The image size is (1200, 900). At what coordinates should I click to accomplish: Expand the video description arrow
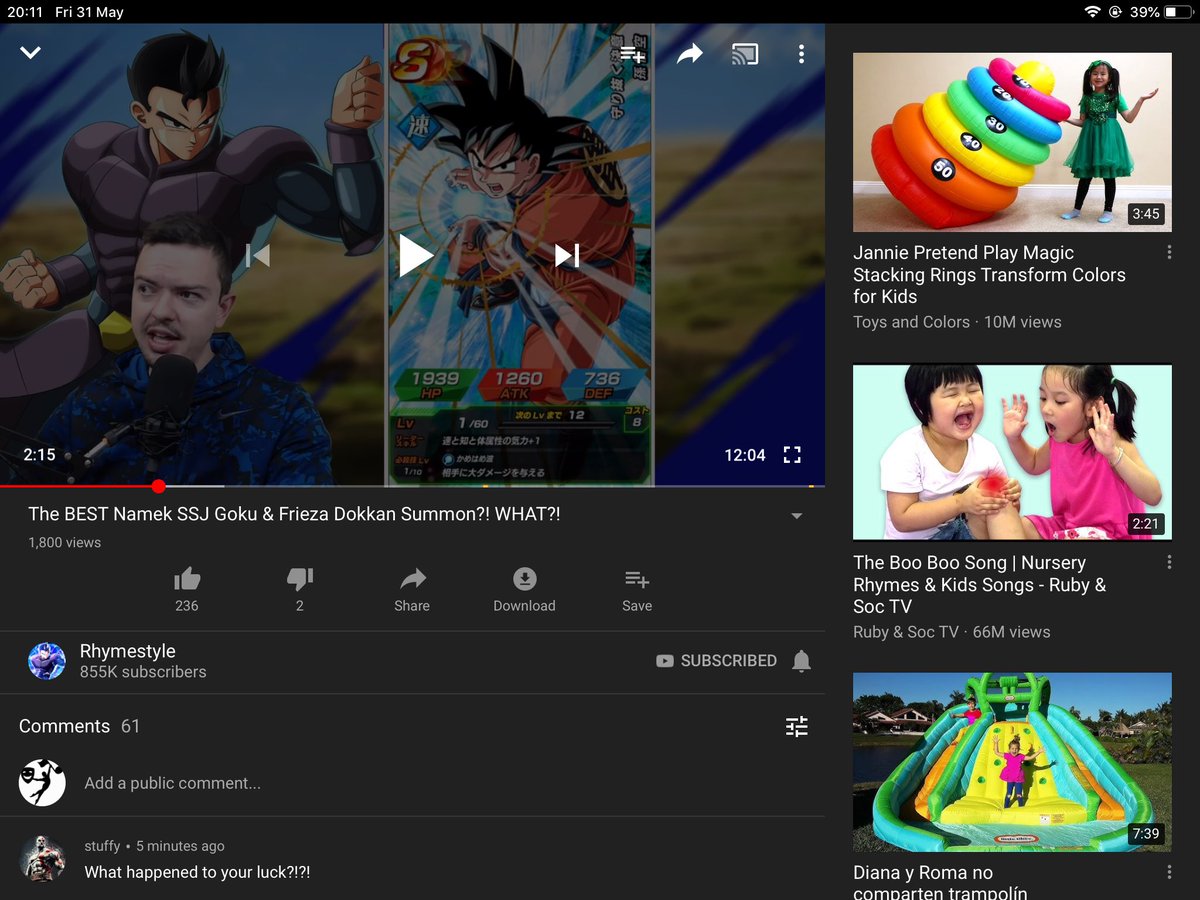(x=797, y=516)
